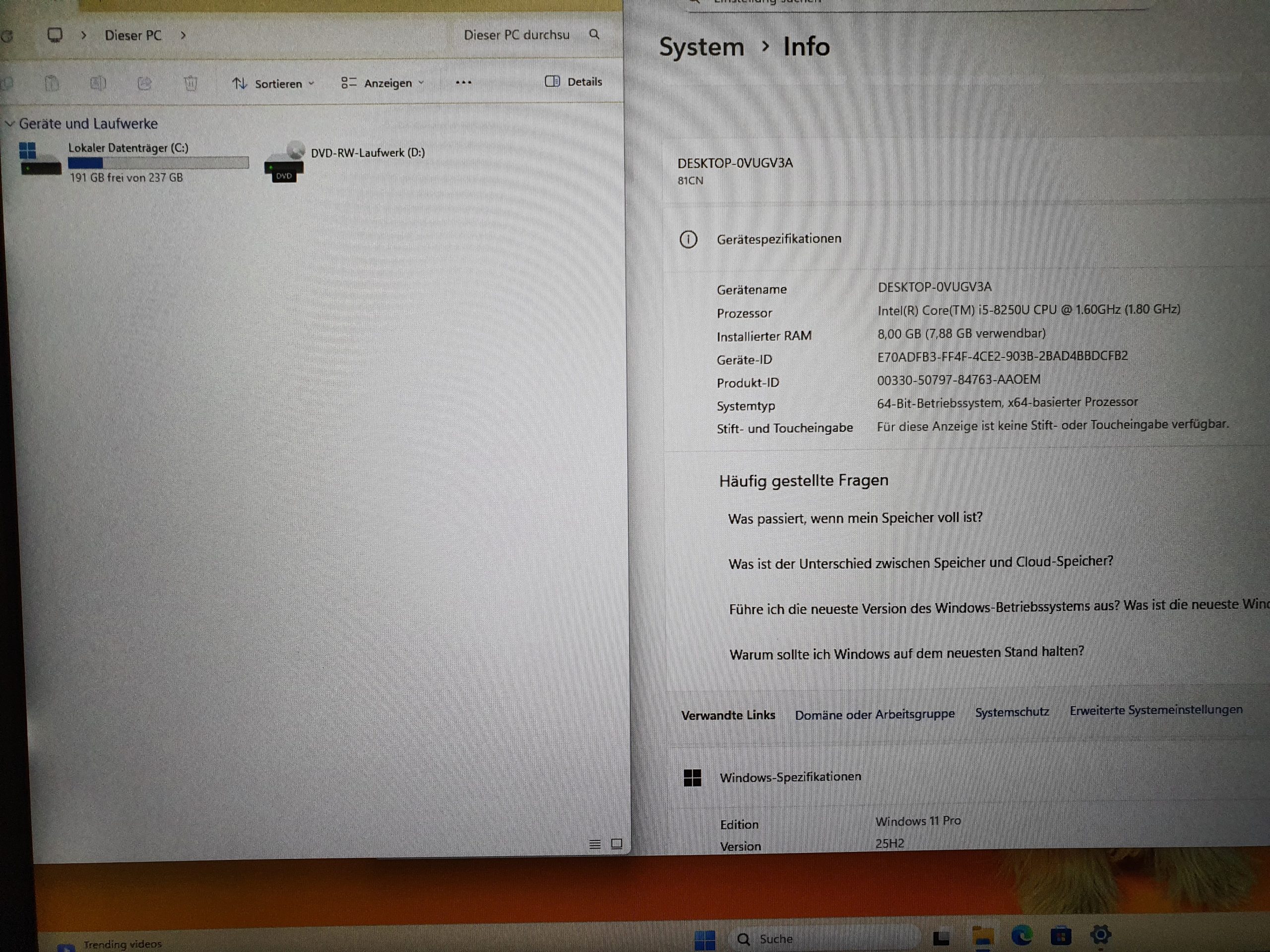The width and height of the screenshot is (1270, 952).
Task: Click the search magnifier in Explorer
Action: (594, 34)
